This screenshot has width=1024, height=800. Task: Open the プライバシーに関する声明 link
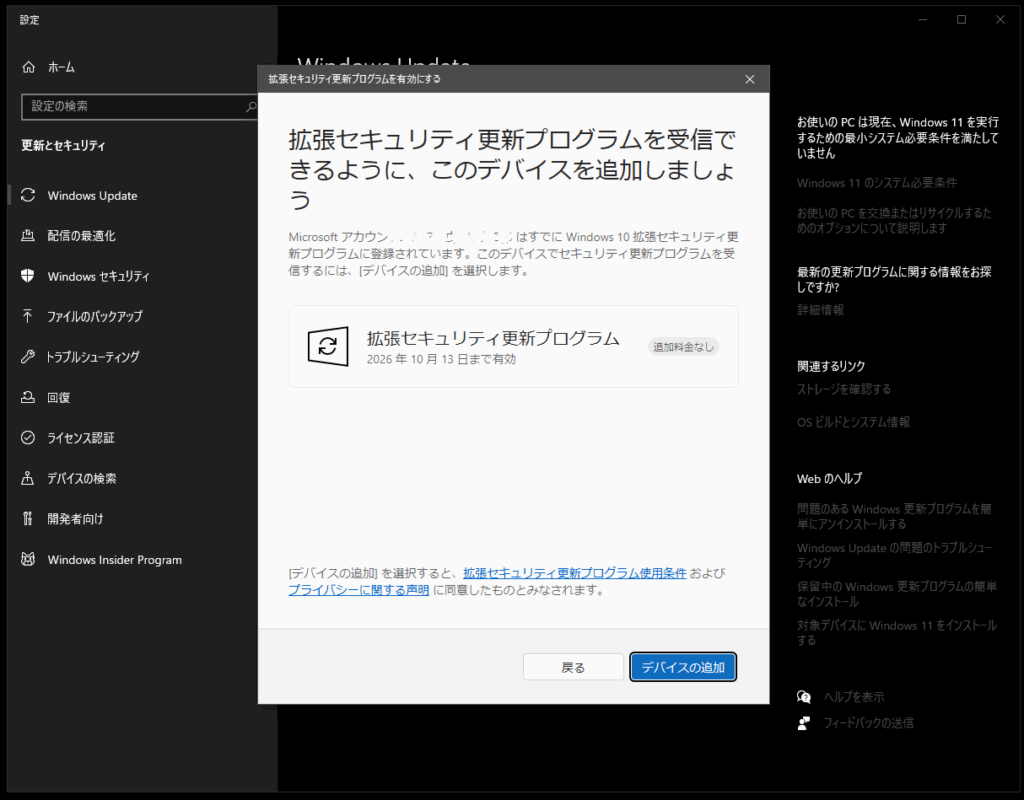coord(359,590)
